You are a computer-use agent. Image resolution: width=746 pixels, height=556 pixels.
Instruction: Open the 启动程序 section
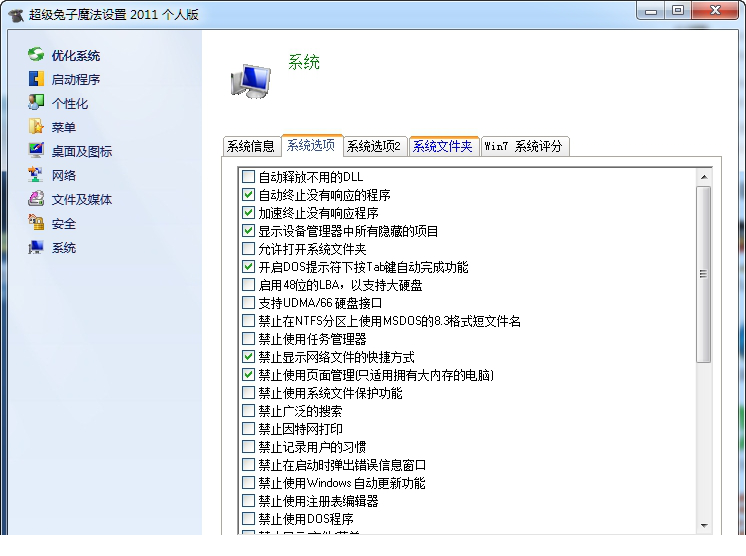(x=76, y=79)
